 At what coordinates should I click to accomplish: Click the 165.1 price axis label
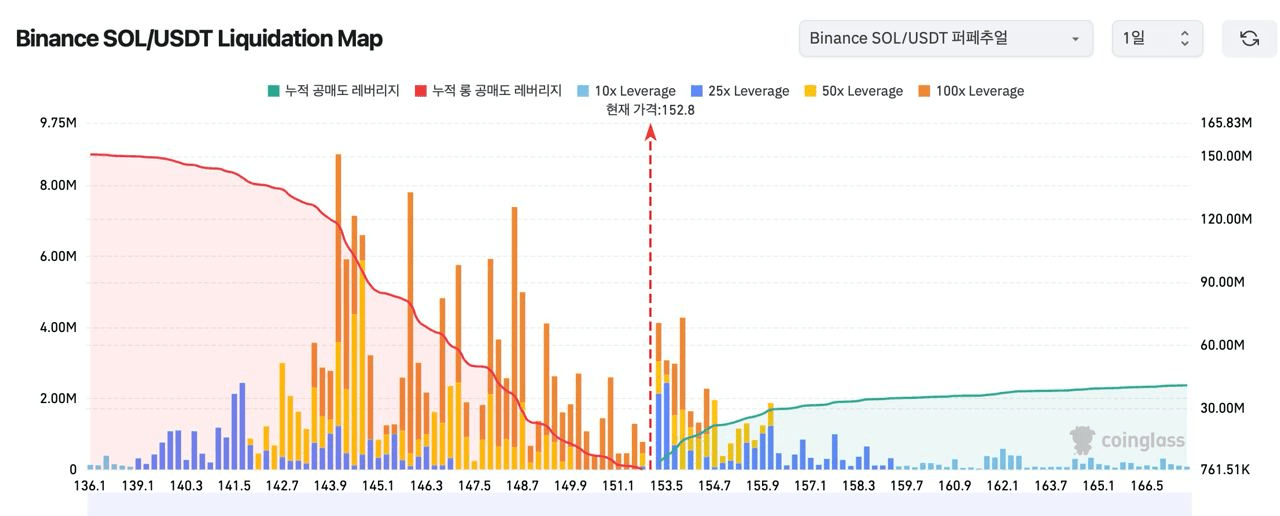click(1098, 486)
